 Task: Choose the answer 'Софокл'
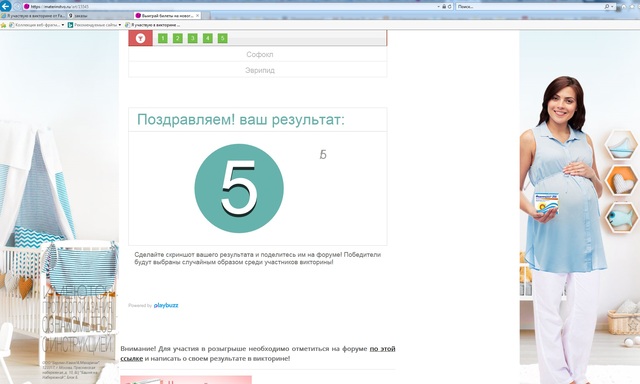pyautogui.click(x=258, y=54)
